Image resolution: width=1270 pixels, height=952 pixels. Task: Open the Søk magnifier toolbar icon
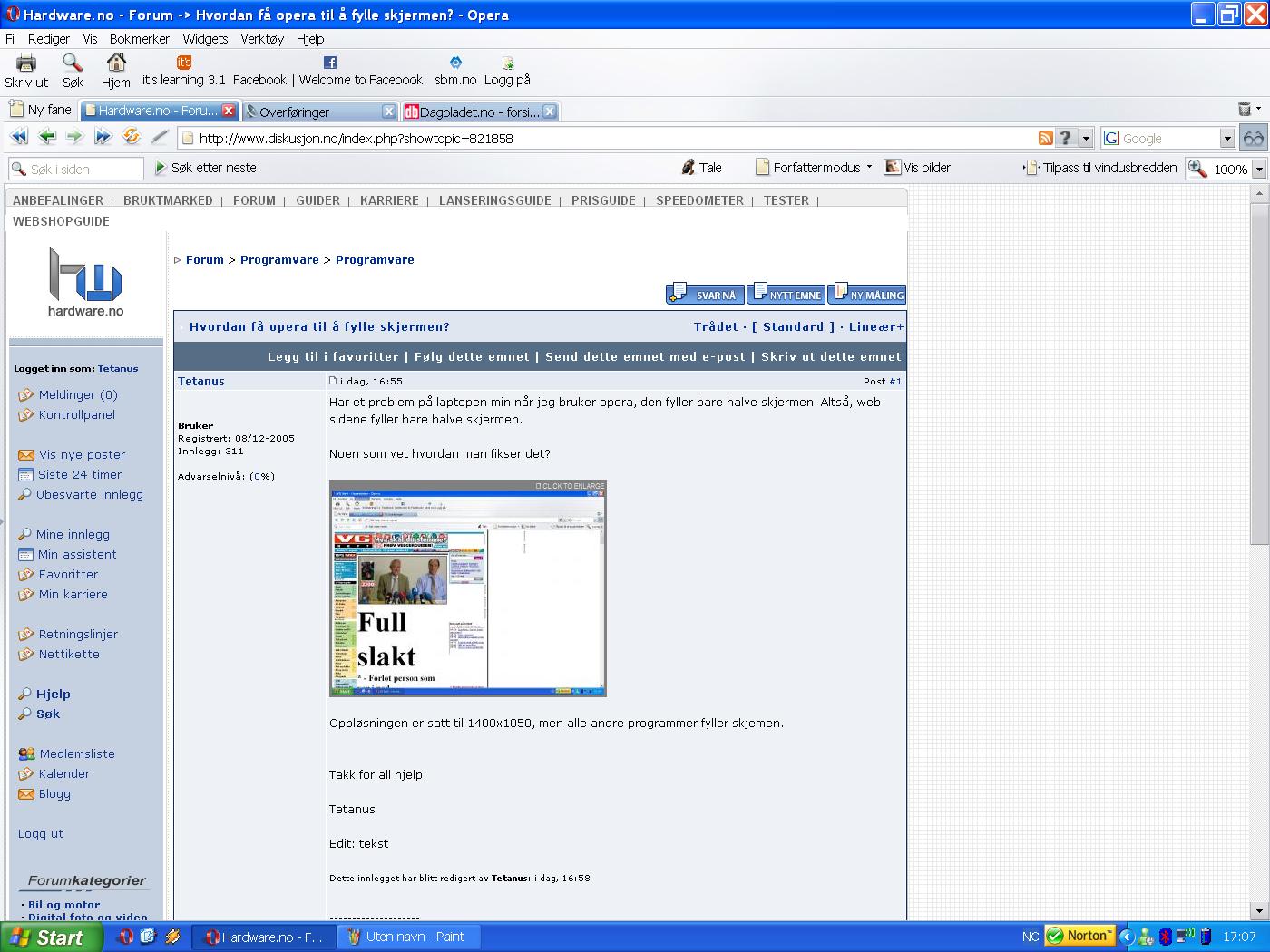tap(73, 63)
